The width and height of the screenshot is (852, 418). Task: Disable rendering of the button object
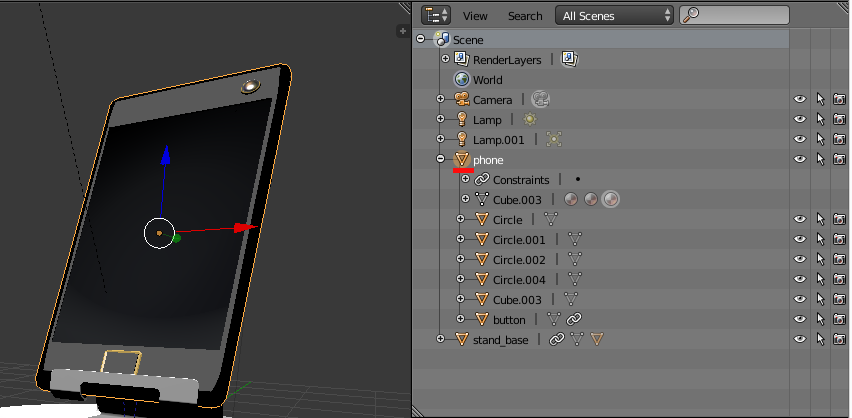click(840, 319)
